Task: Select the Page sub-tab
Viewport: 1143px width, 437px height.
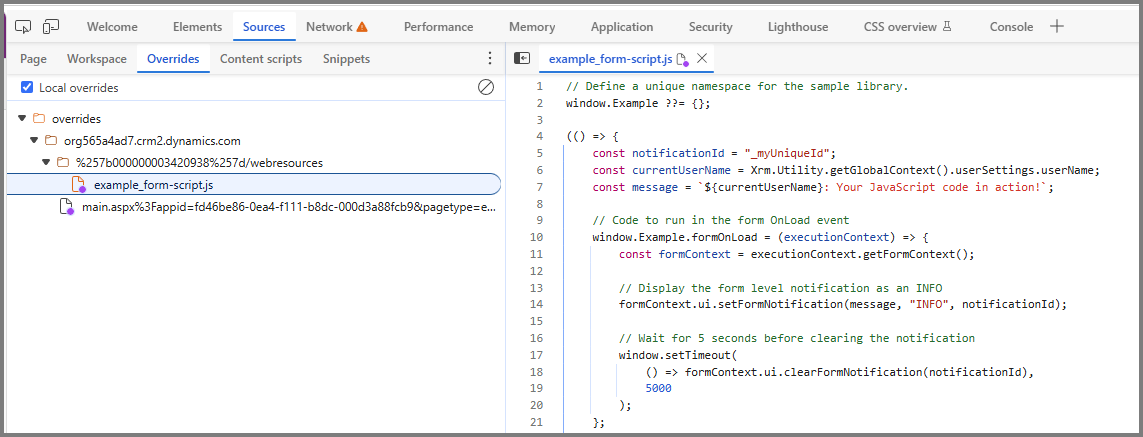Action: click(x=34, y=59)
